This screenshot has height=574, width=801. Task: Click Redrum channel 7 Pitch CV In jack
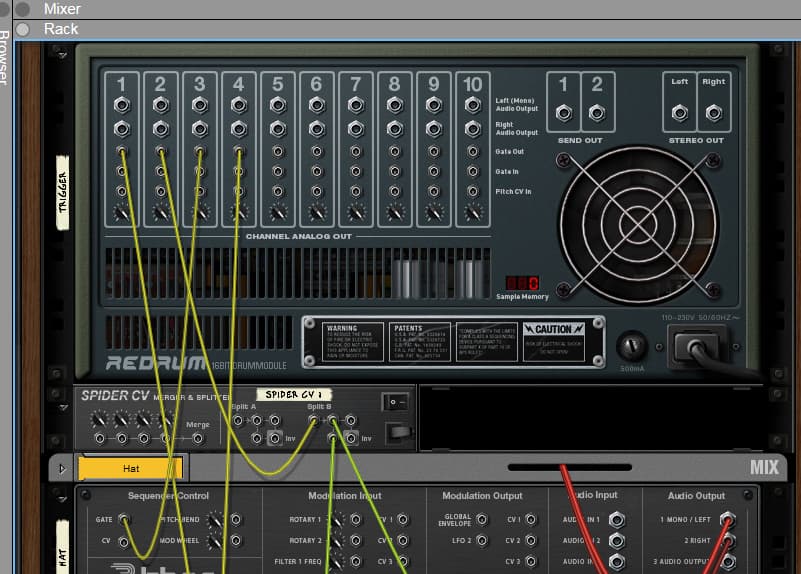(356, 191)
